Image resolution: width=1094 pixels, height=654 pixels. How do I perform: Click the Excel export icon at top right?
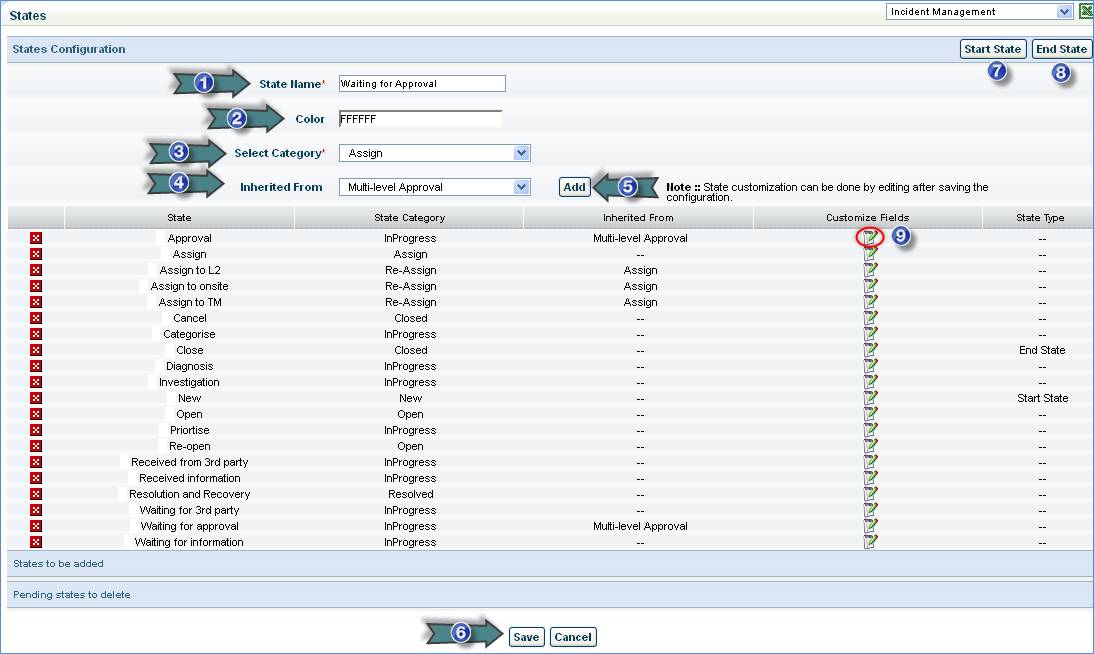pyautogui.click(x=1085, y=12)
